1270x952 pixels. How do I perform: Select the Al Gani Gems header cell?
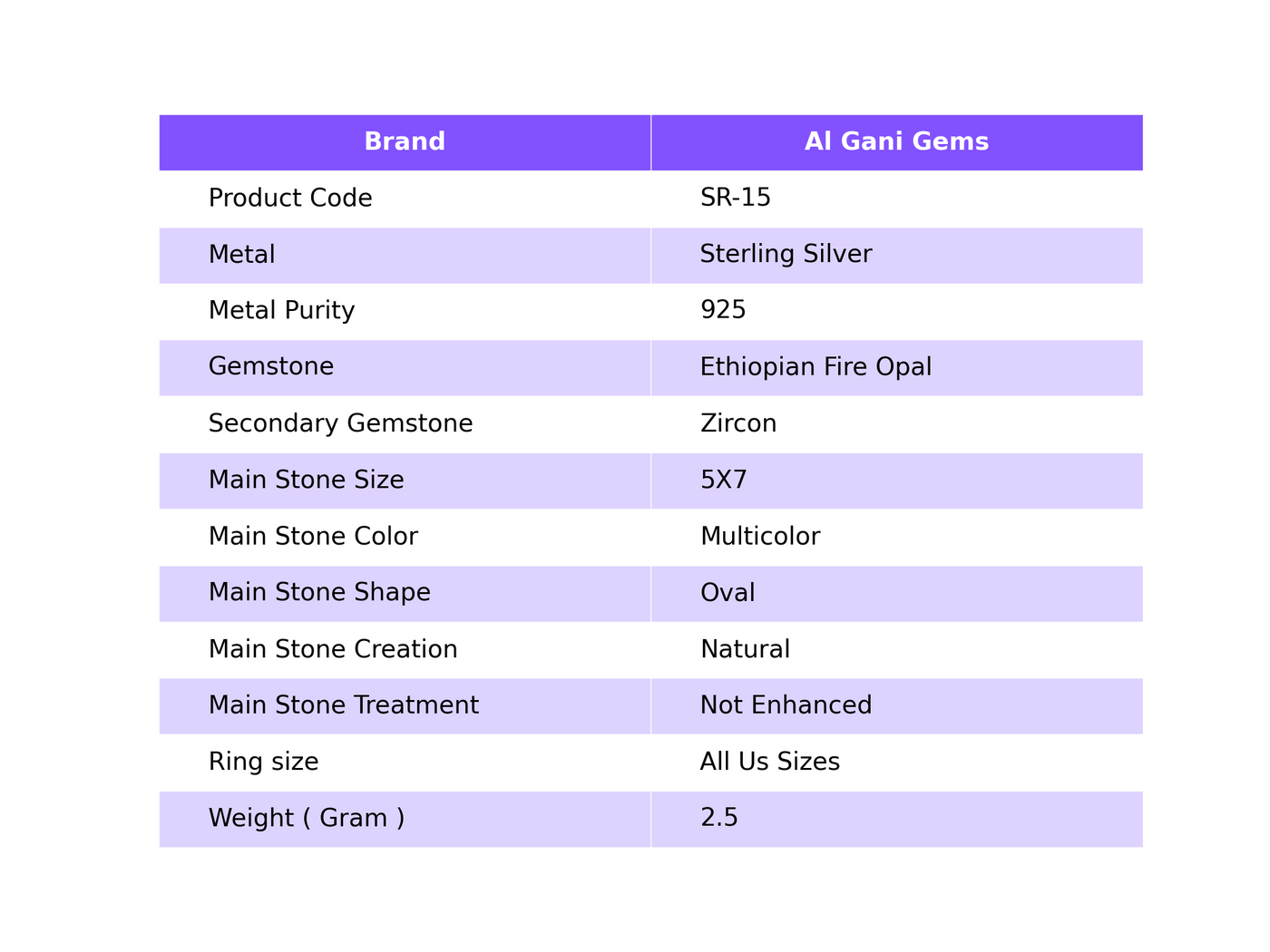[896, 142]
